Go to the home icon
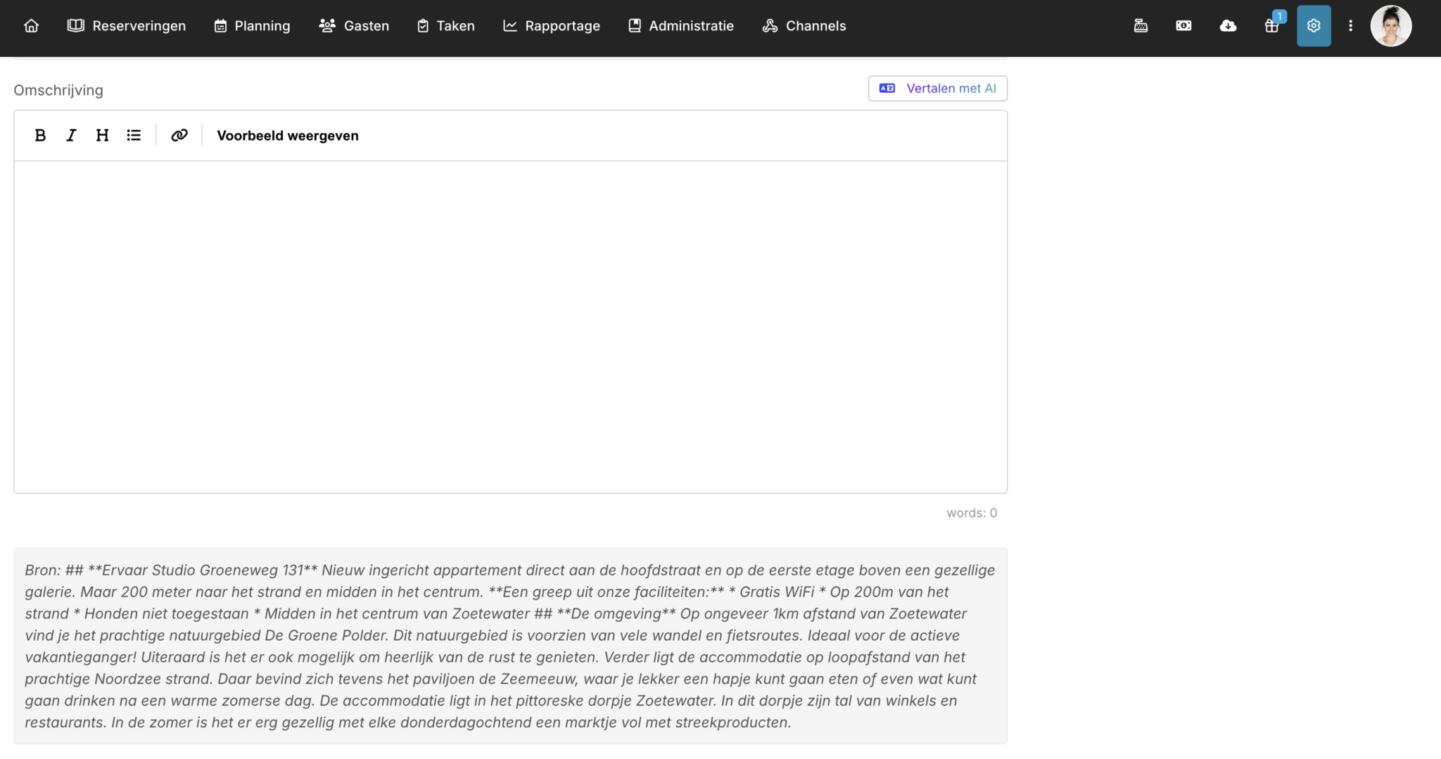This screenshot has width=1441, height=759. click(31, 26)
